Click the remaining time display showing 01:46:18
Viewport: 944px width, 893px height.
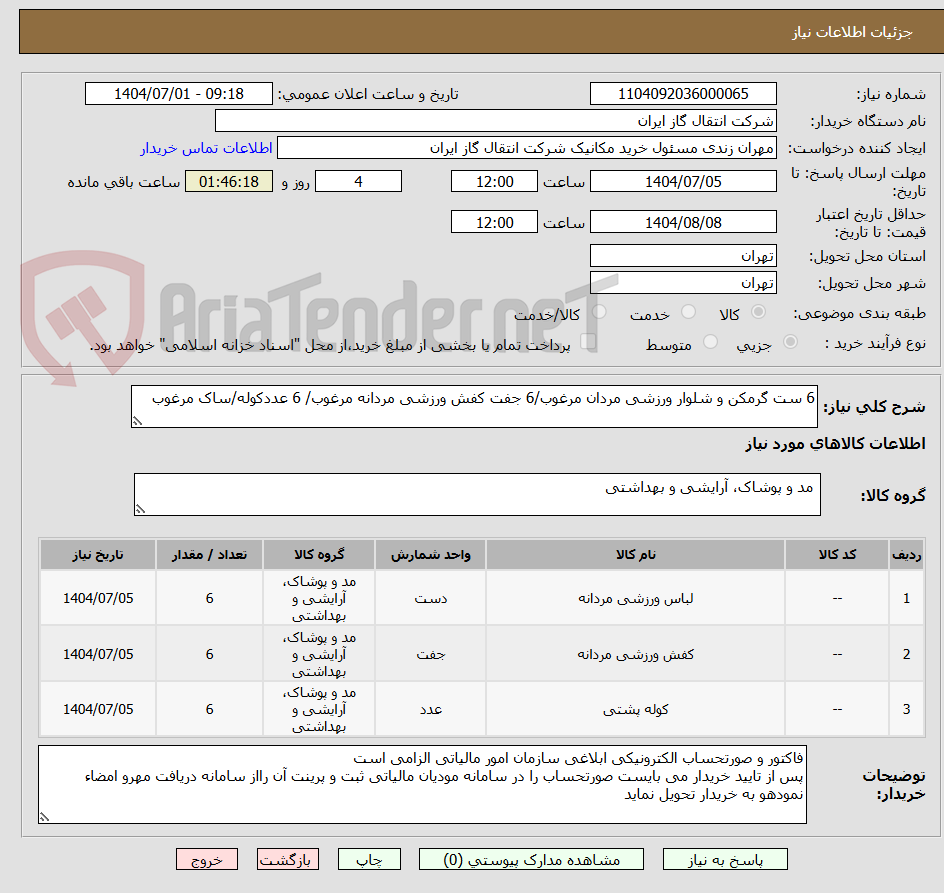[229, 181]
